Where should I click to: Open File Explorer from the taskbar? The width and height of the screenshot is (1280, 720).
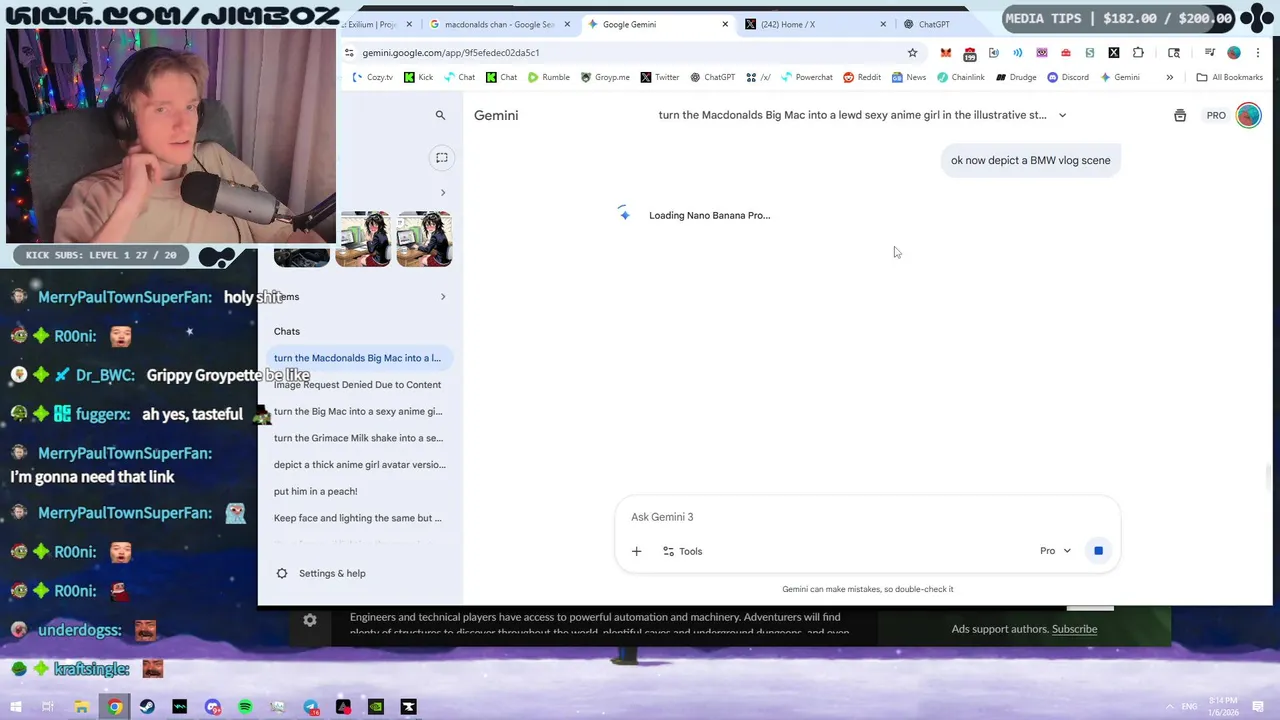pos(82,707)
